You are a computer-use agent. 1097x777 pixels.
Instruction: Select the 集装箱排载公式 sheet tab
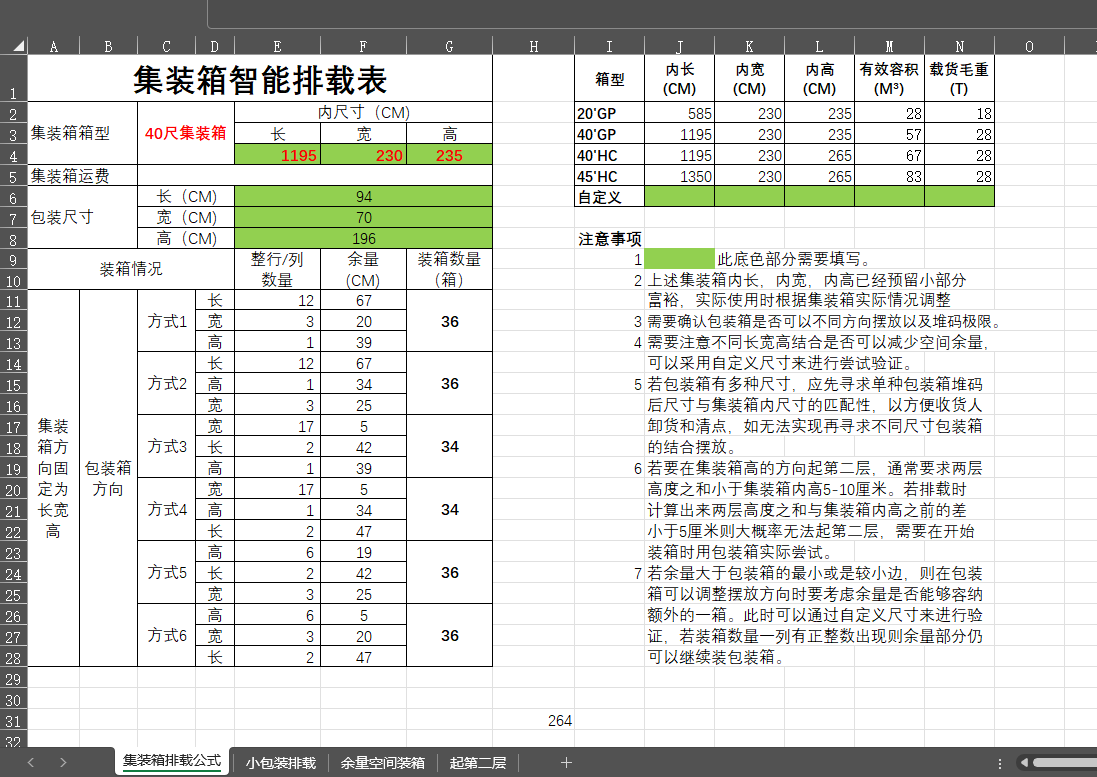pos(171,762)
